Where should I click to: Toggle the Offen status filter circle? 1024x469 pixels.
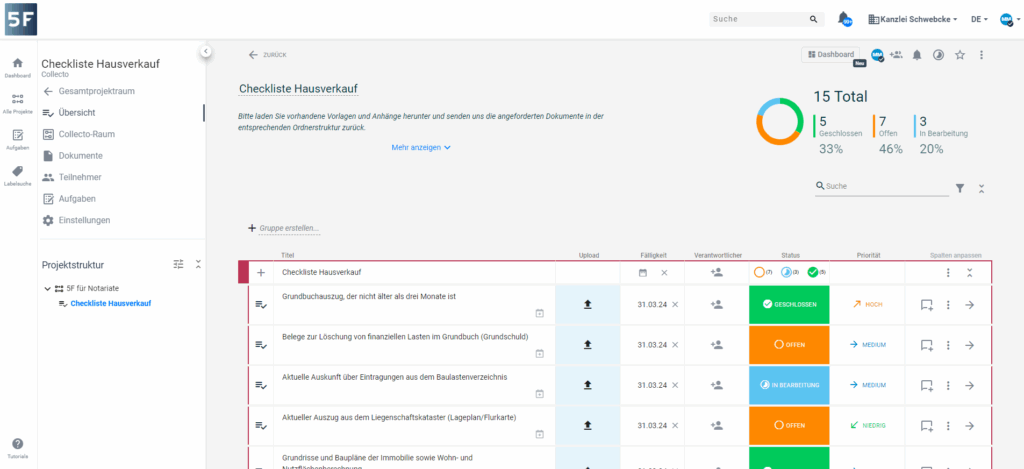pyautogui.click(x=759, y=272)
